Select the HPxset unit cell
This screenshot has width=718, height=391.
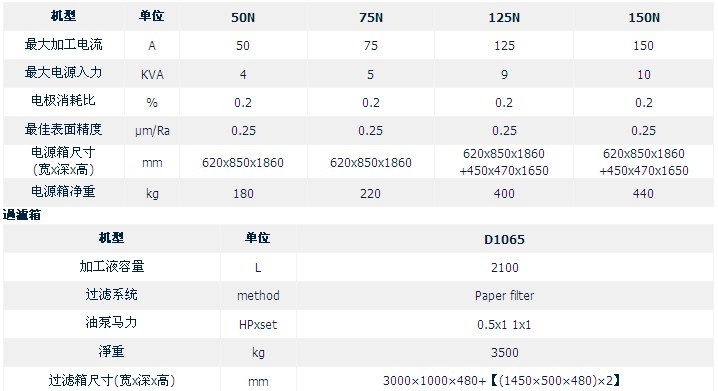258,325
